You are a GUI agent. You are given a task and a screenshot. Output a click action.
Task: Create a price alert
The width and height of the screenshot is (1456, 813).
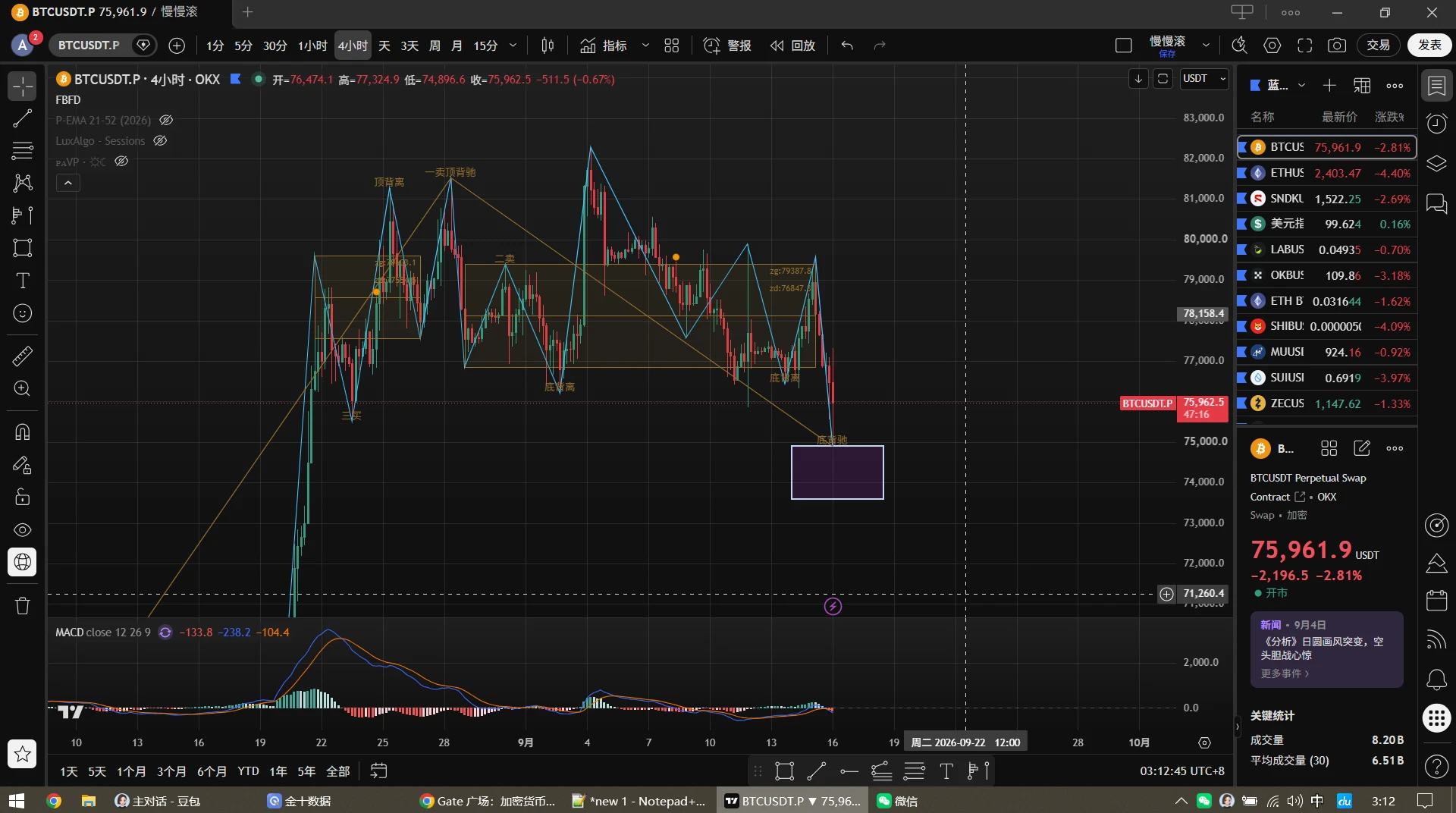click(x=727, y=46)
